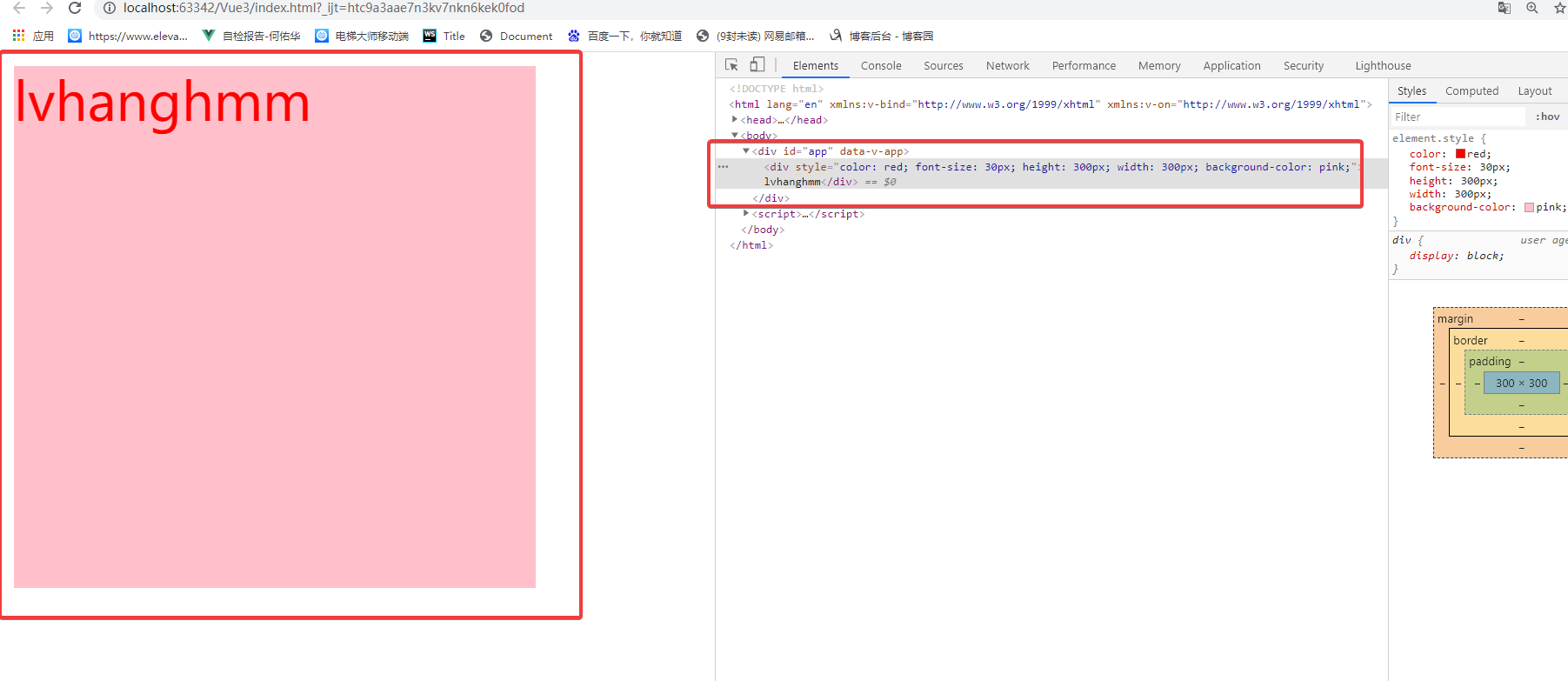Open the Application tab
Viewport: 1568px width, 681px height.
pyautogui.click(x=1231, y=66)
